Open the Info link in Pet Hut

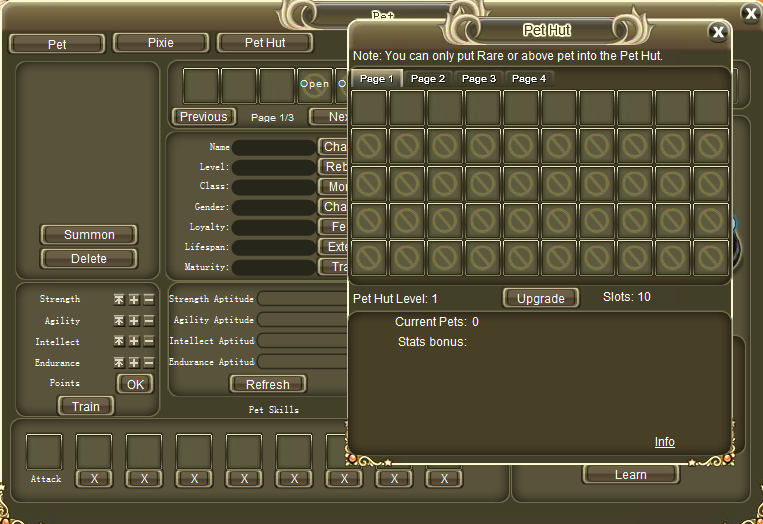pos(664,442)
